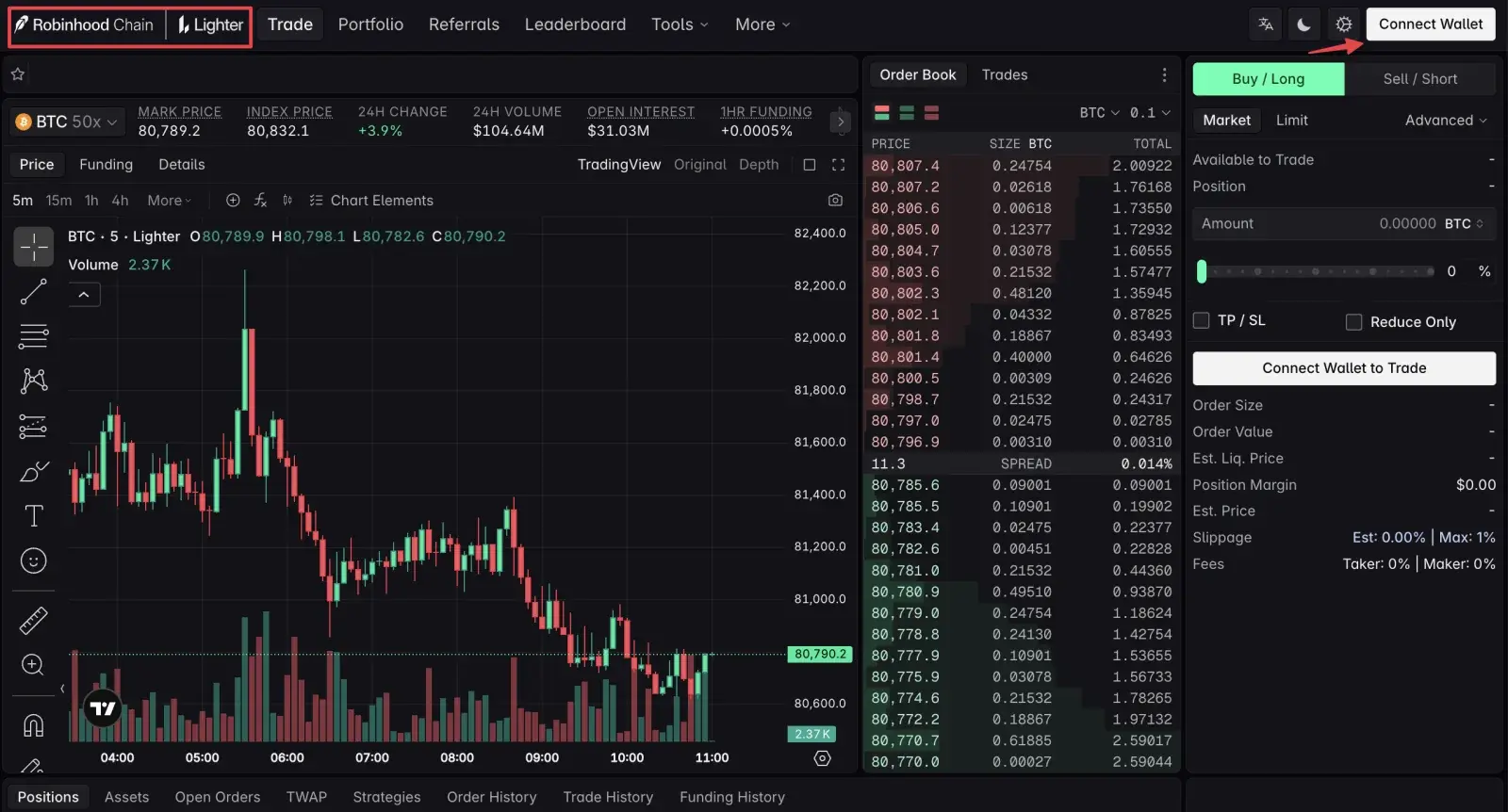This screenshot has width=1508, height=812.
Task: Enter fullscreen chart mode
Action: 838,165
